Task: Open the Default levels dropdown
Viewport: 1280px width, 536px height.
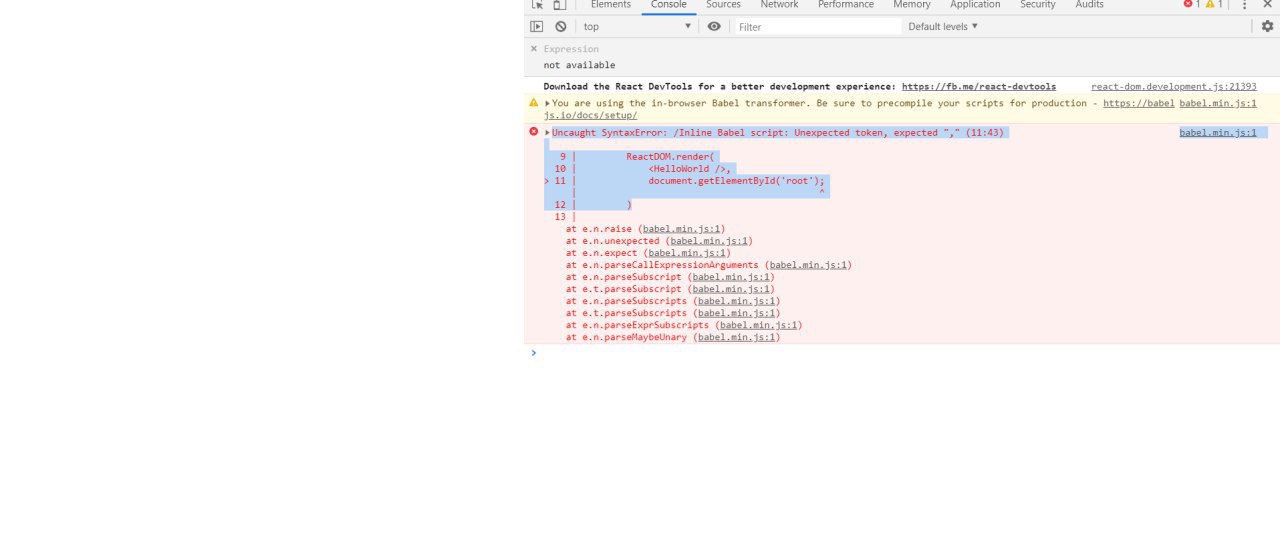Action: click(x=943, y=27)
